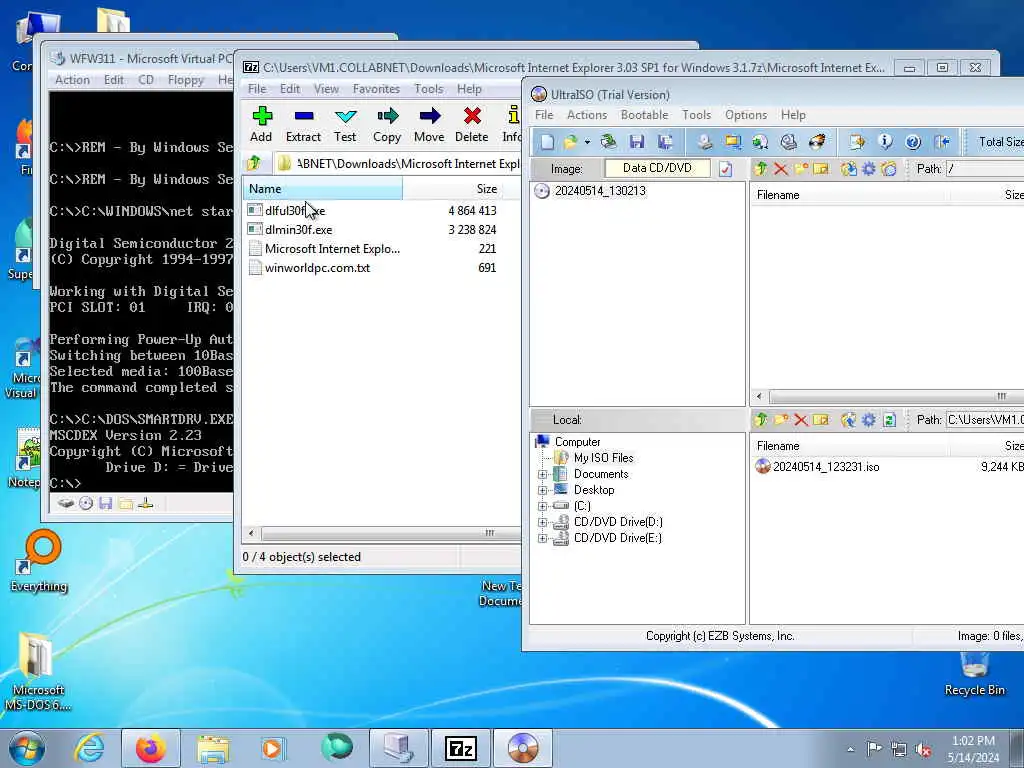Screen dimensions: 1024x768
Task: Expand Documents node in UltraISO Local tree
Action: 543,474
